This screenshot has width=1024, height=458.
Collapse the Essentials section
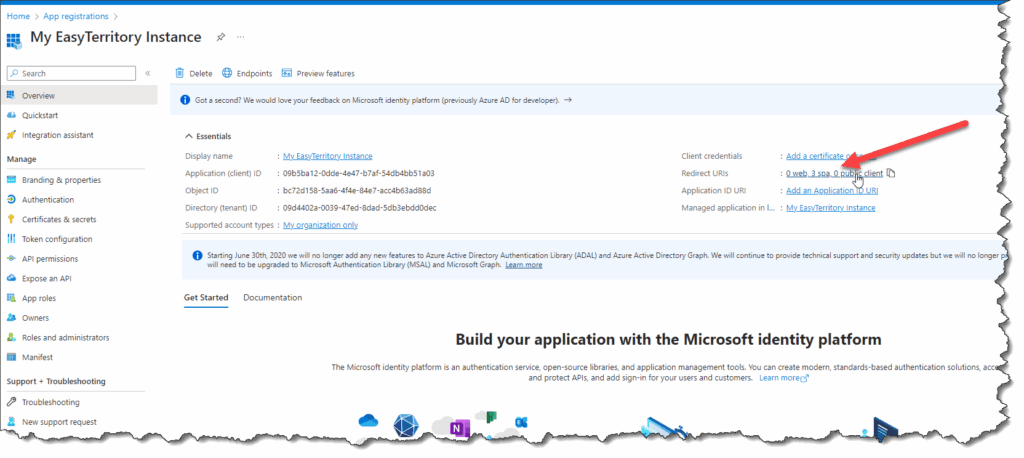coord(189,136)
